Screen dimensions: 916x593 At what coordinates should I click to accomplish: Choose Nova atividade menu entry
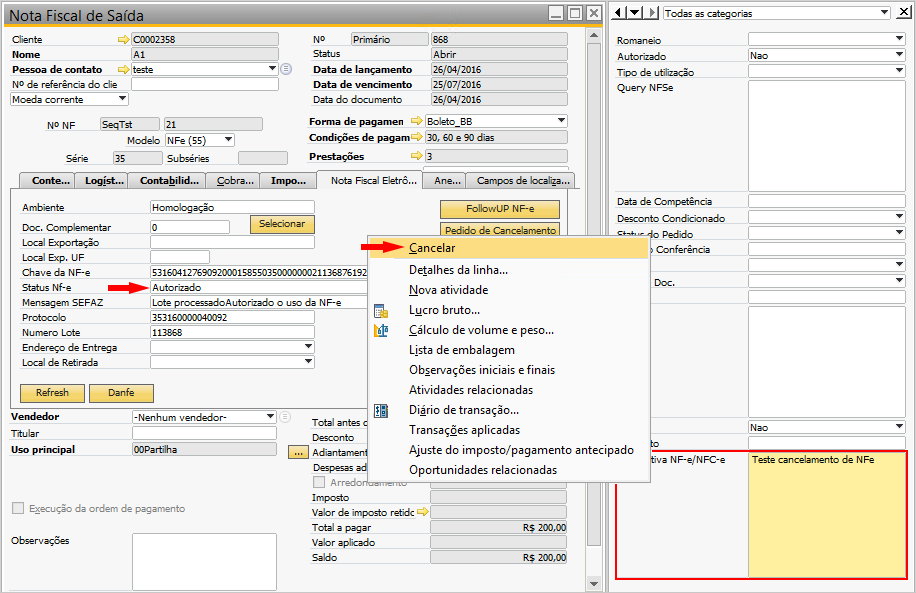tap(508, 290)
